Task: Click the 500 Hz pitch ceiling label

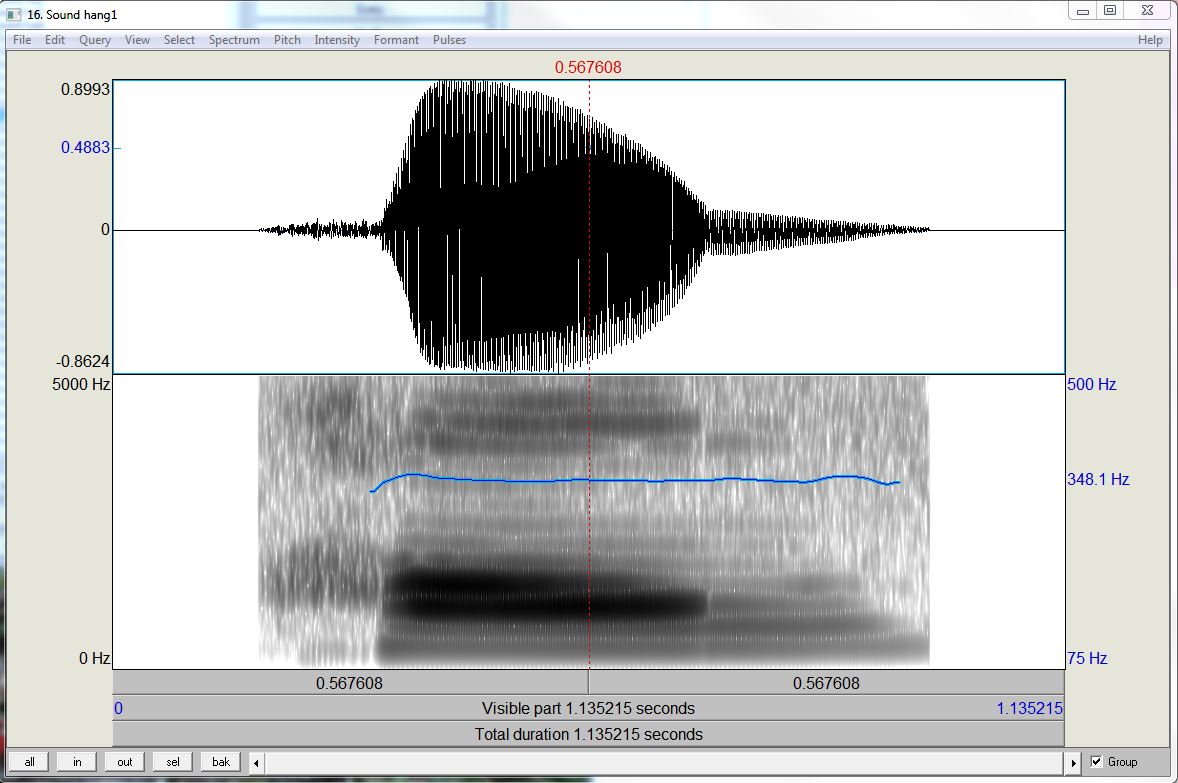Action: click(1092, 385)
